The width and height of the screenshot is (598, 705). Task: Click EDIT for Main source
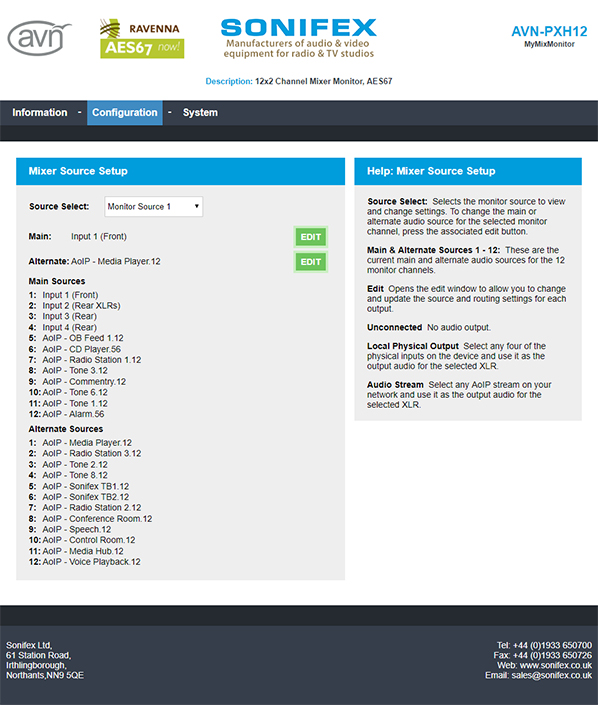pyautogui.click(x=311, y=237)
